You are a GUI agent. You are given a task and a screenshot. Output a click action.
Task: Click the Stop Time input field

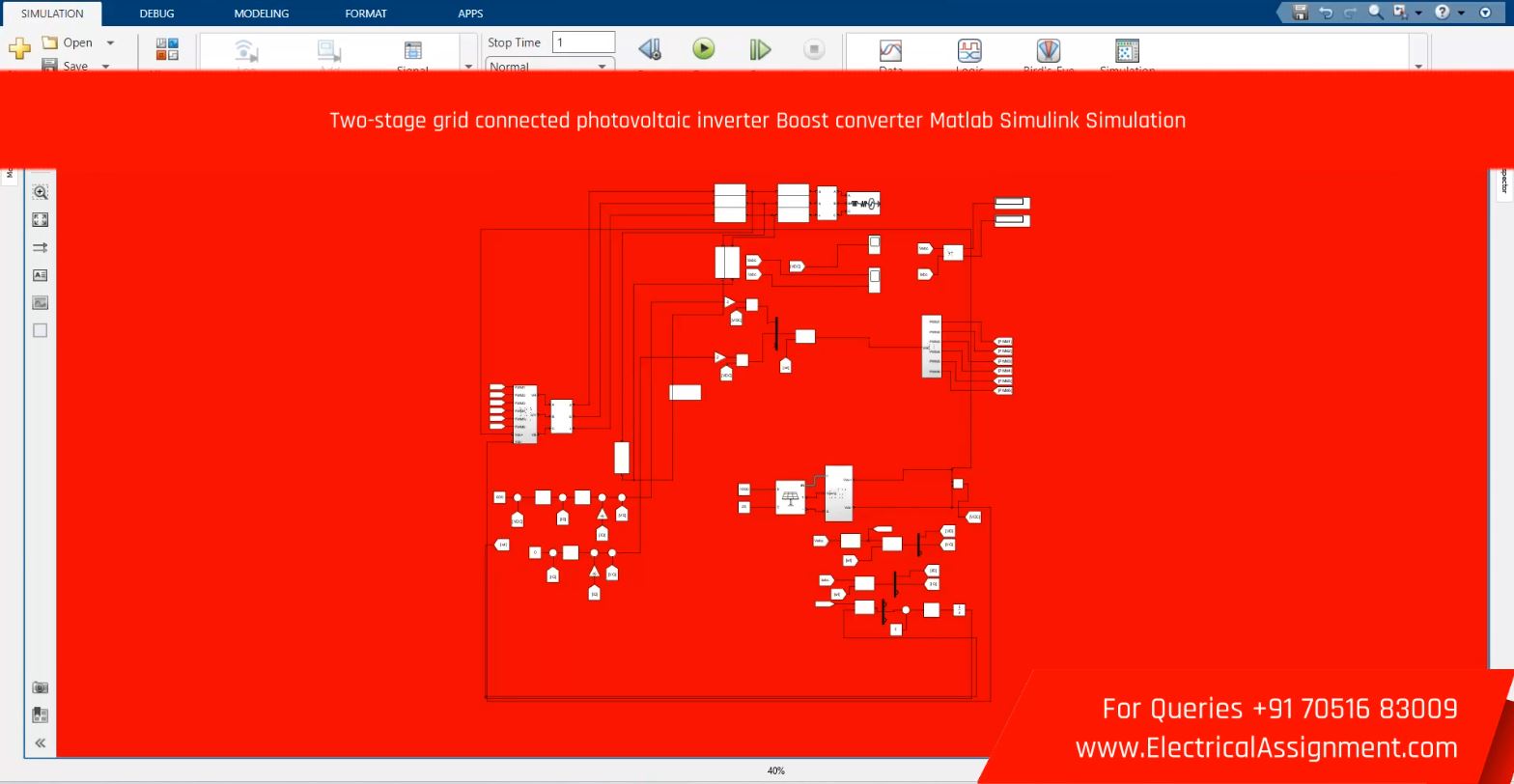point(583,42)
